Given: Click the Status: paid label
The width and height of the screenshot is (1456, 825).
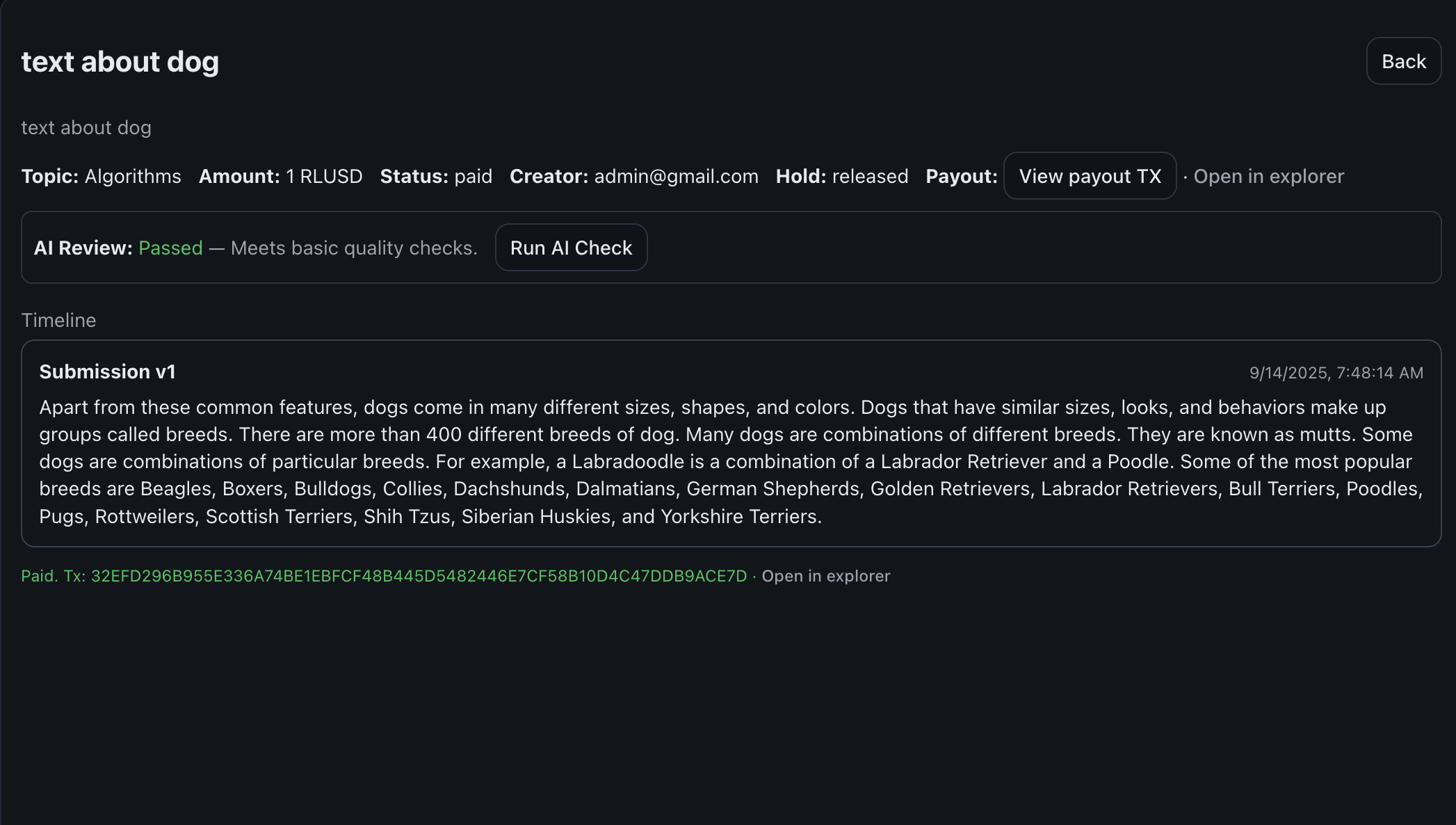Looking at the screenshot, I should click(x=436, y=176).
